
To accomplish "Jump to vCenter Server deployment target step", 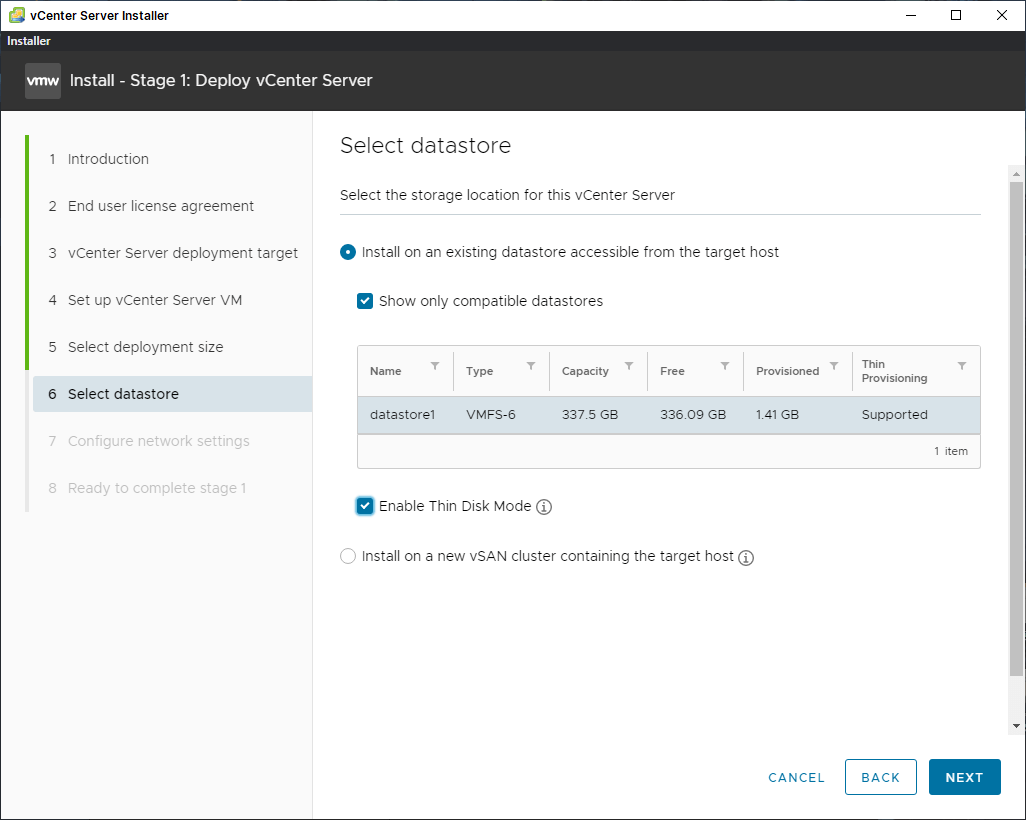I will pos(182,253).
